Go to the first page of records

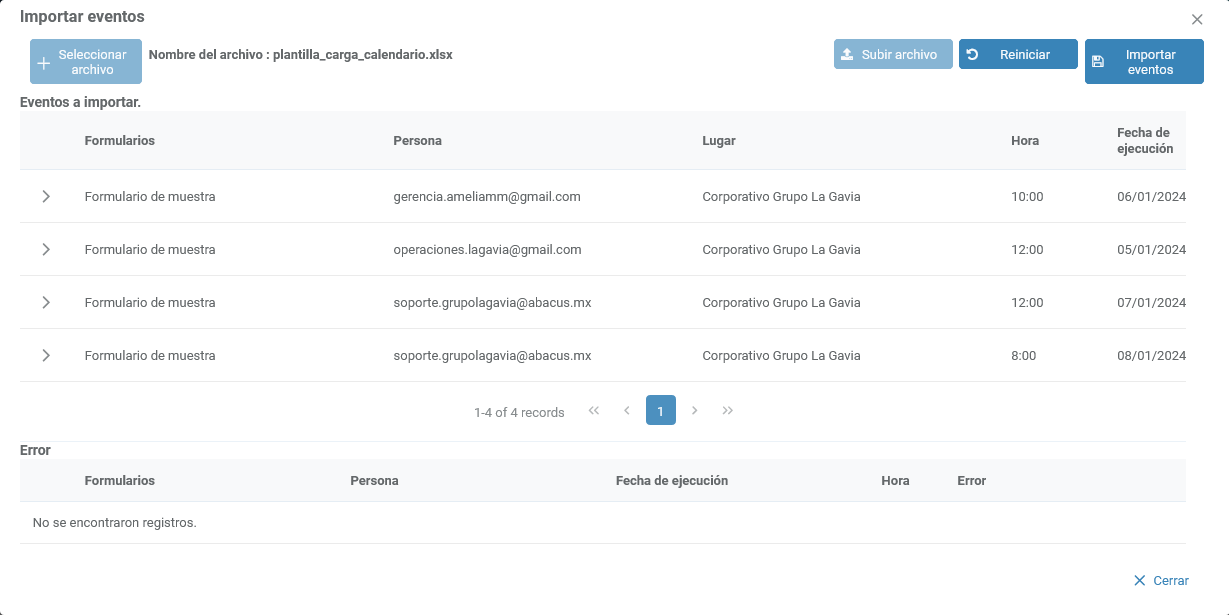[x=594, y=411]
